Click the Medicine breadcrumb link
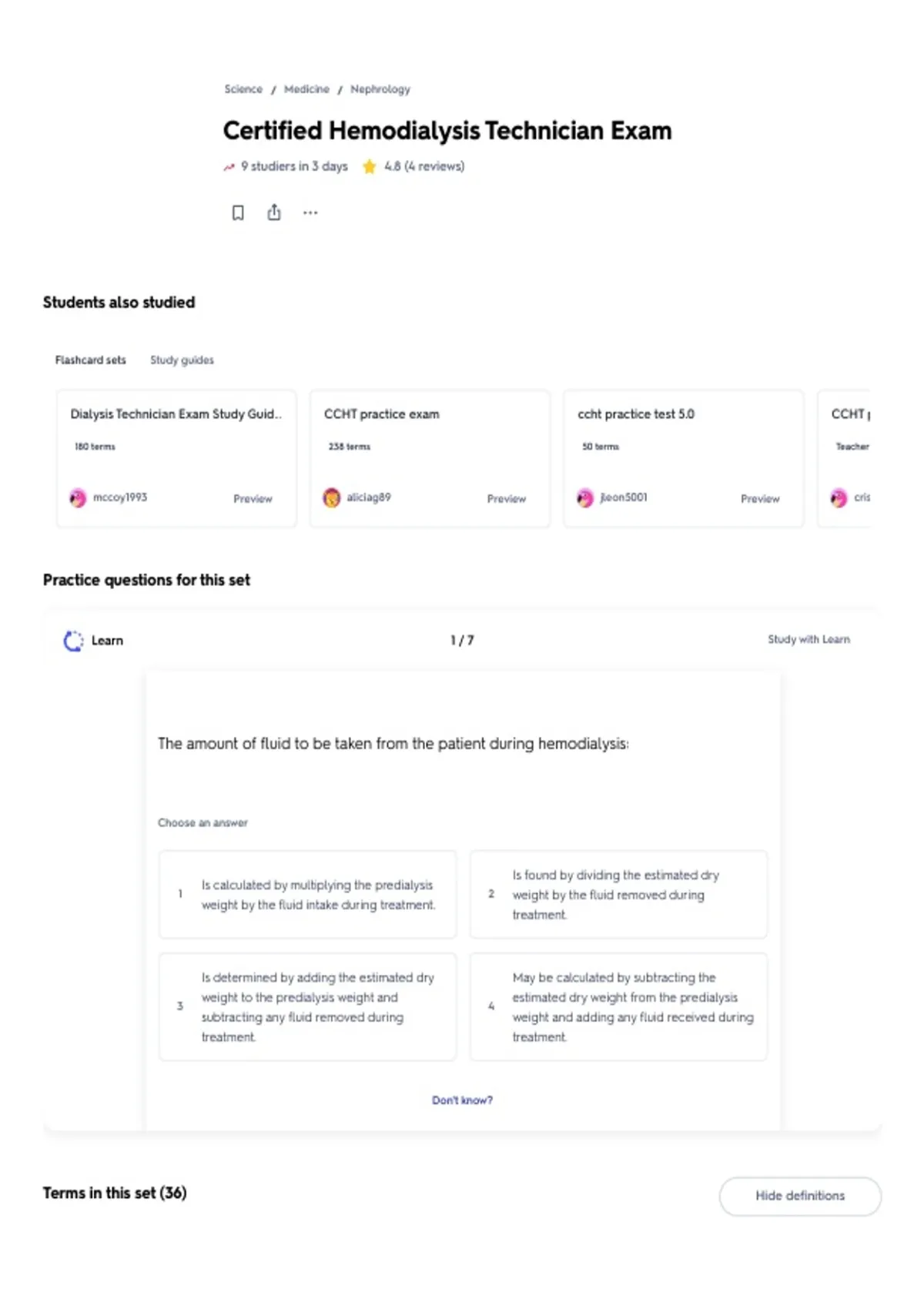Screen dimensions: 924x1309 click(x=306, y=89)
